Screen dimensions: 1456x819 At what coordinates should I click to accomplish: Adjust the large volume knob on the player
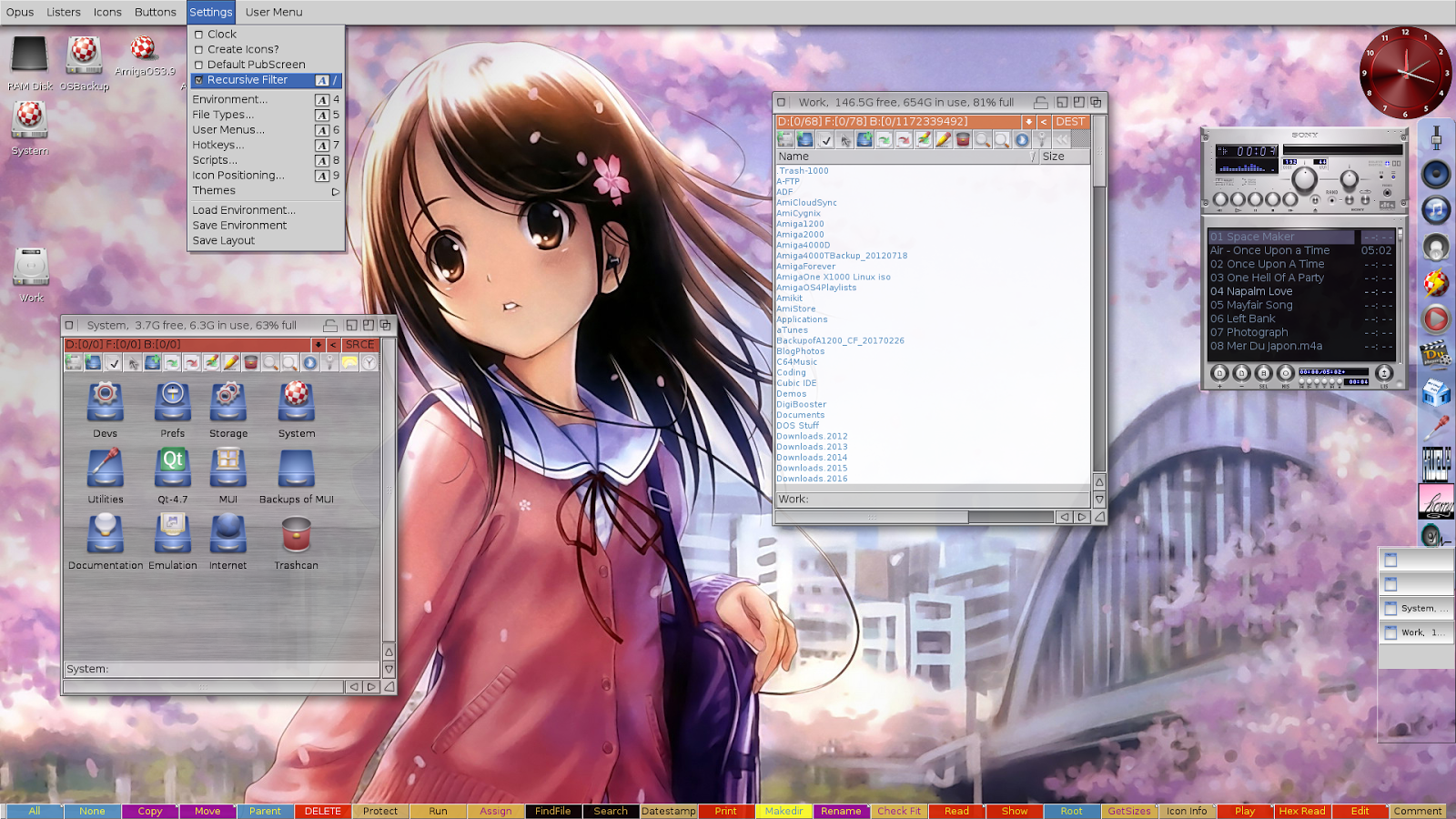[1304, 179]
